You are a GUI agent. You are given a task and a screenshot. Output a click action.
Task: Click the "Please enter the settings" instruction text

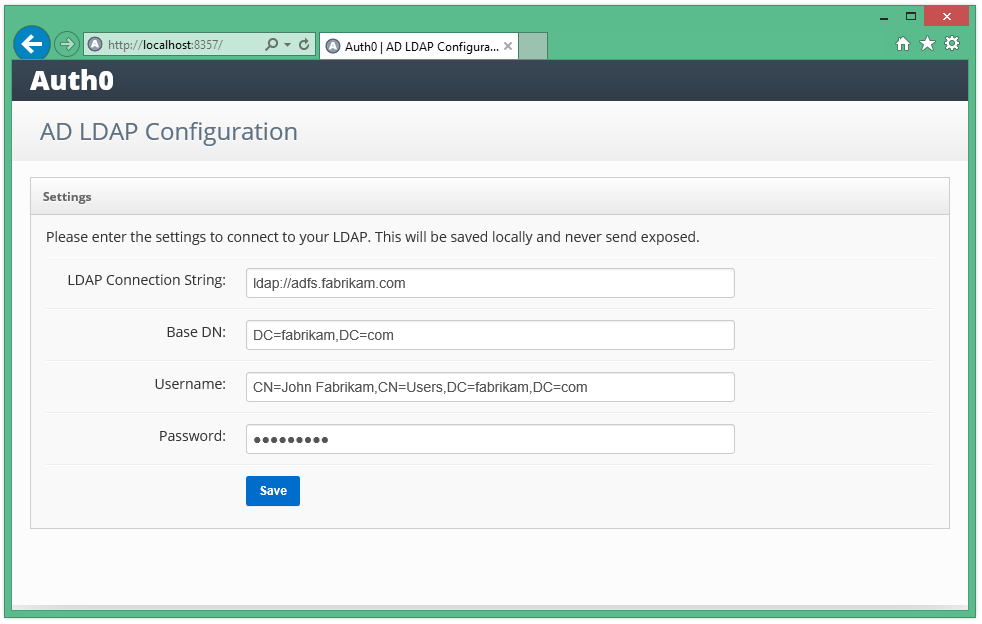coord(373,237)
